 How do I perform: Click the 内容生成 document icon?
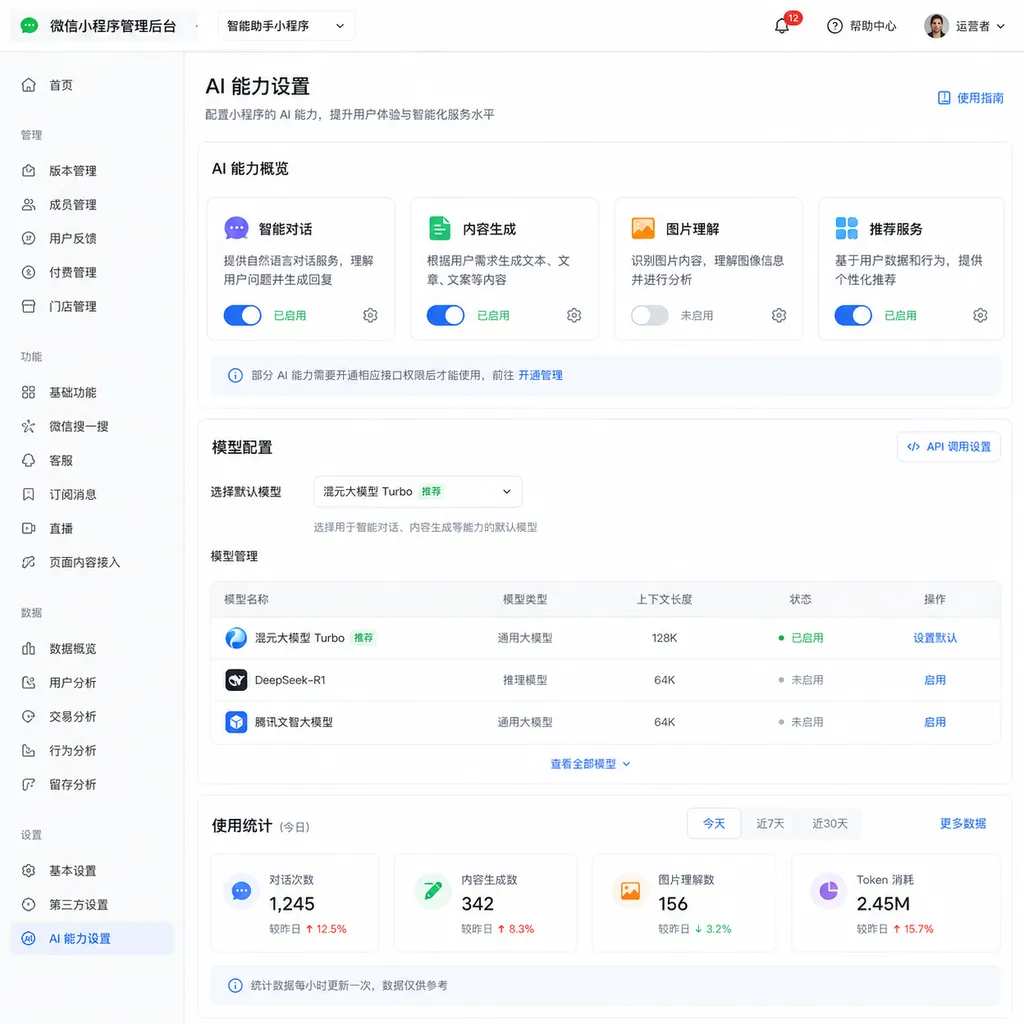coord(440,229)
